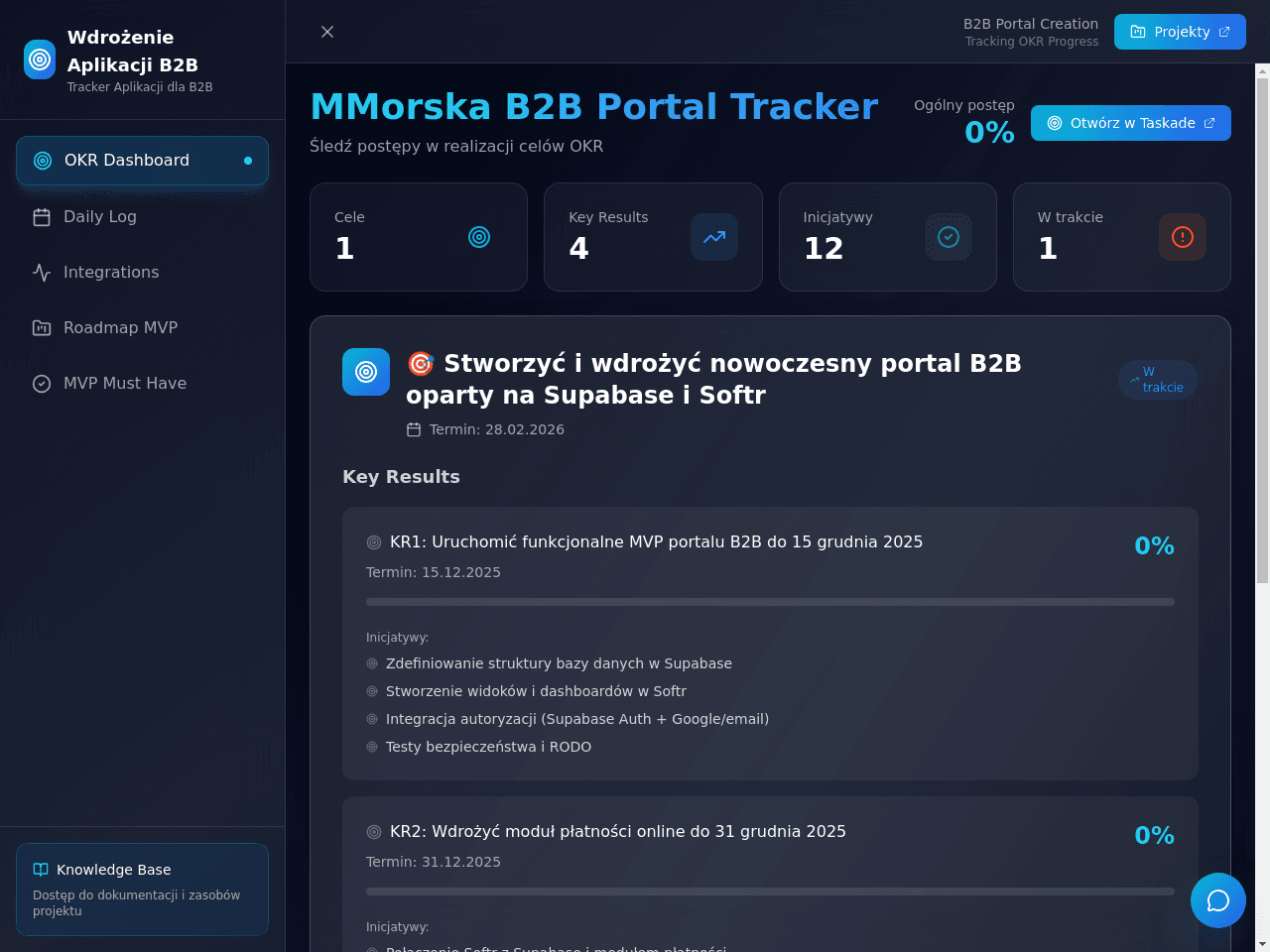The image size is (1270, 952).
Task: Click the external-link icon on Projekty button
Action: point(1224,32)
